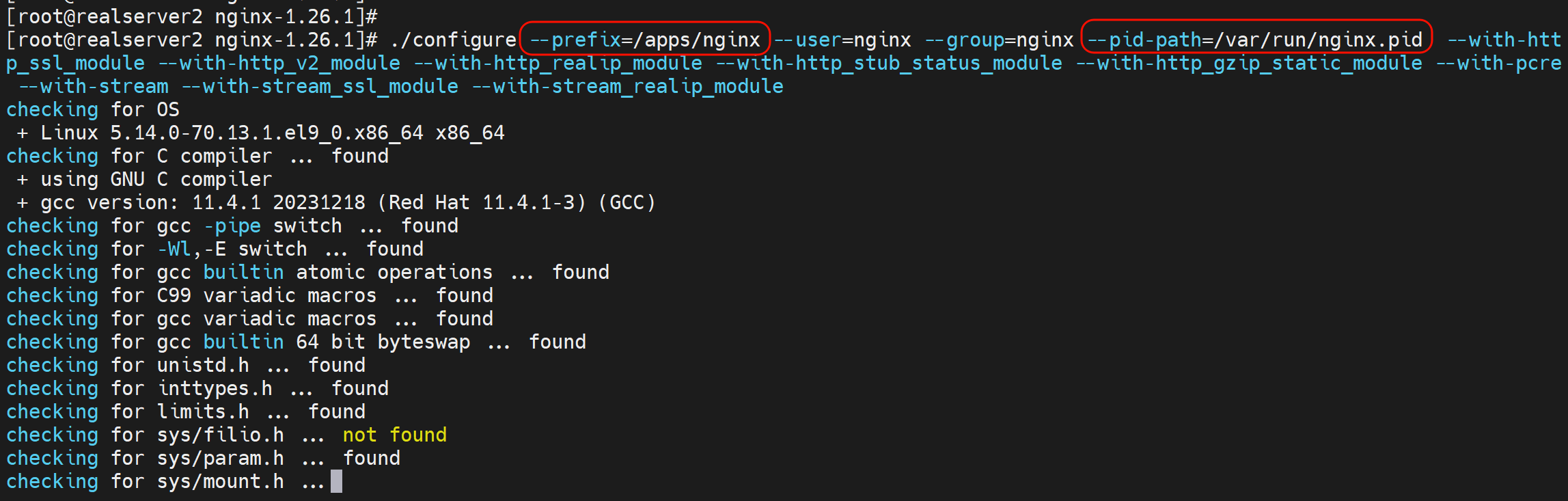Viewport: 1568px width, 501px height.
Task: Click the sys/filio.h header name
Action: pyautogui.click(x=220, y=435)
